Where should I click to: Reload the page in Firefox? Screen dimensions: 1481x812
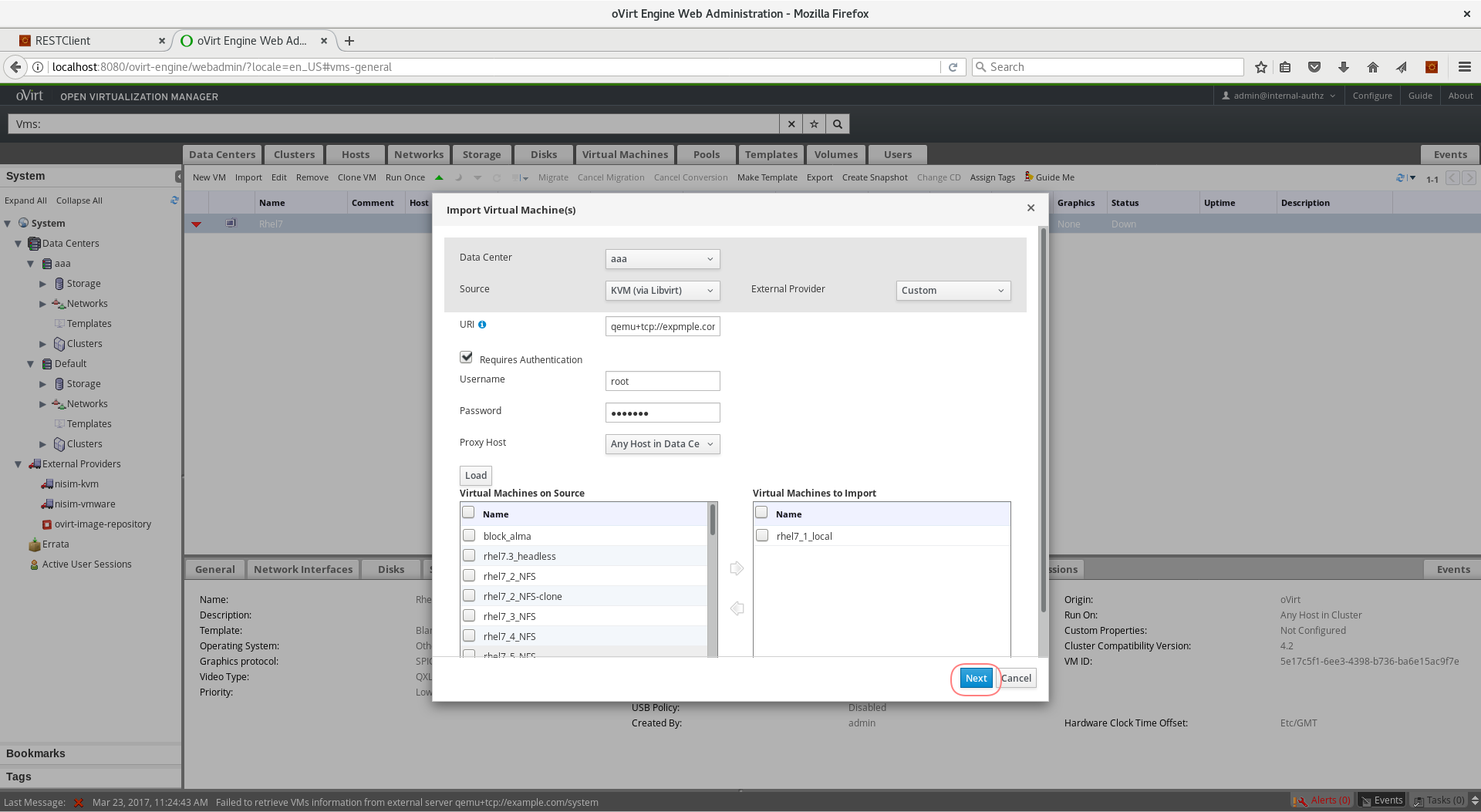(953, 67)
